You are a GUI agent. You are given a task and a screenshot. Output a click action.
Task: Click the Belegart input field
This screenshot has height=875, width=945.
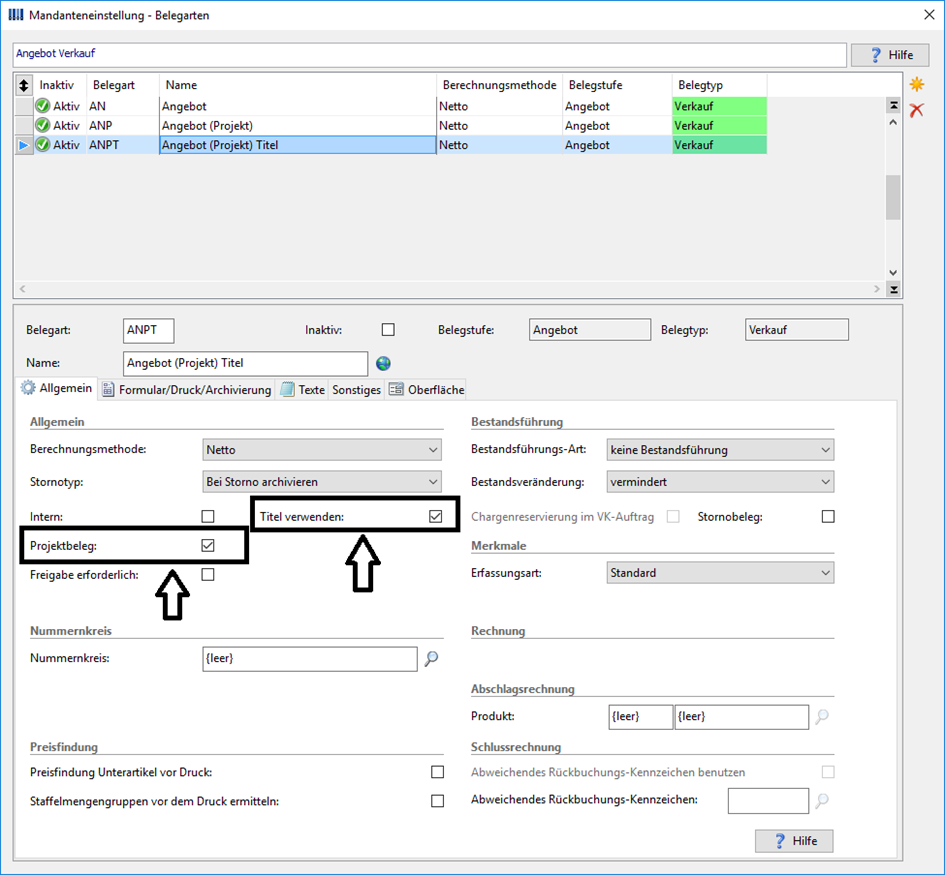(x=148, y=330)
